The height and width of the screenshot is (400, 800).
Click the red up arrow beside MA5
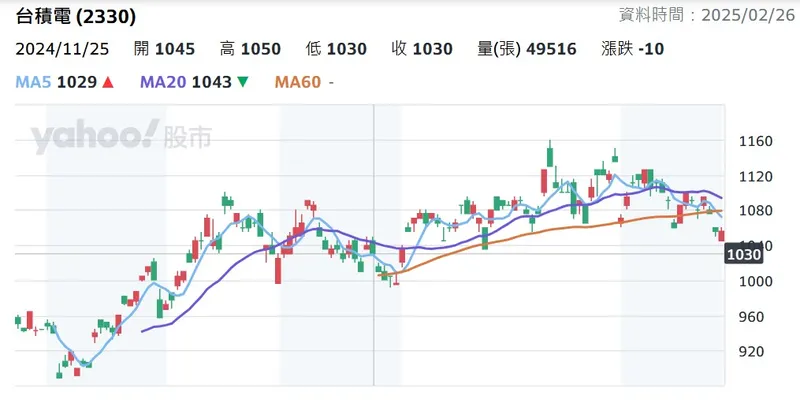coord(108,82)
